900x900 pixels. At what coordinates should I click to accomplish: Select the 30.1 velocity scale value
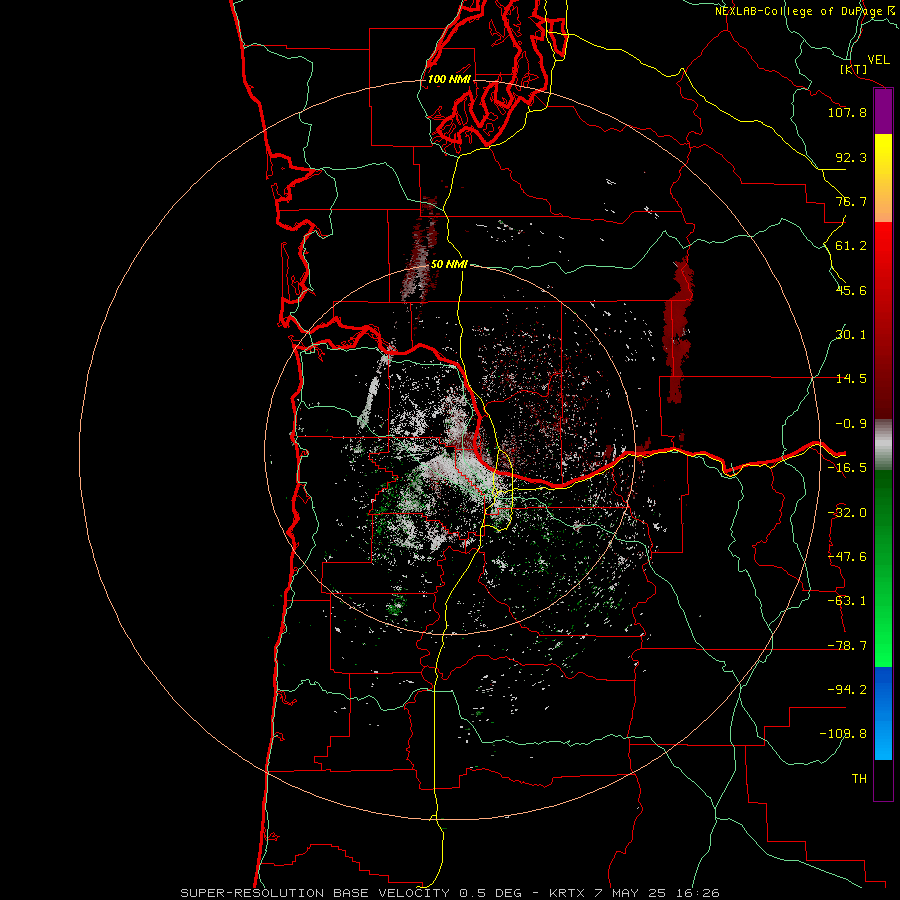(x=851, y=335)
